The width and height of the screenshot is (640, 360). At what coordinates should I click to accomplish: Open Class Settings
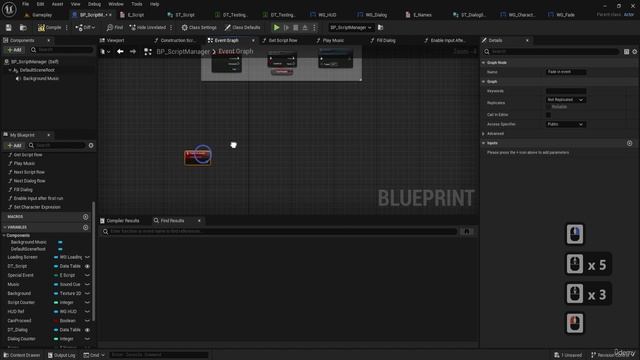coord(199,28)
